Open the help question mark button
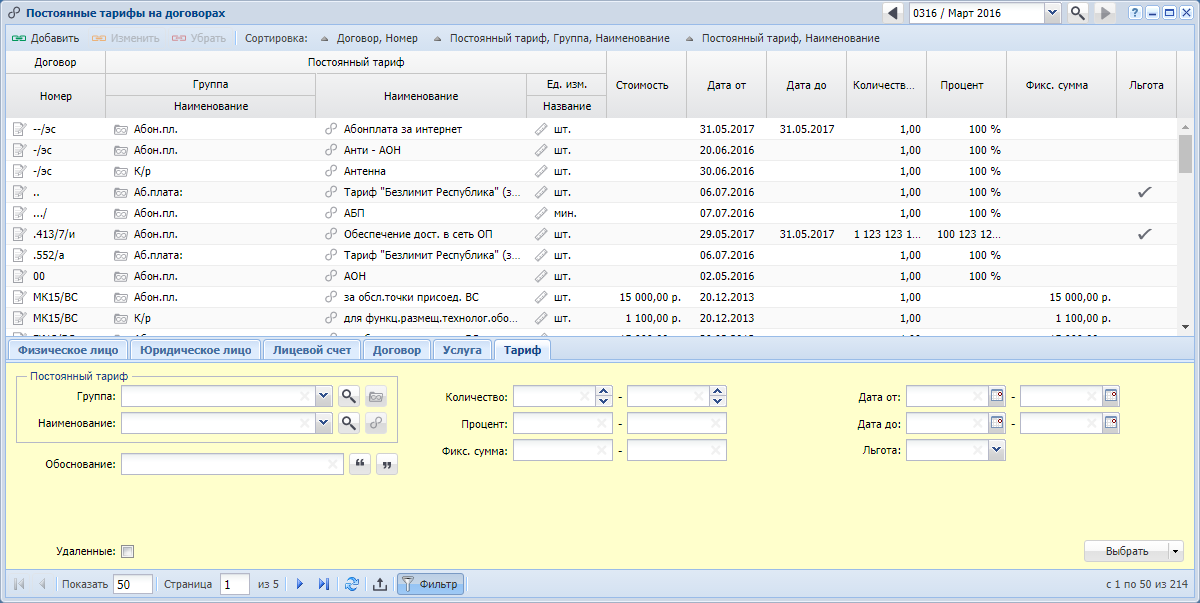This screenshot has height=603, width=1200. [1135, 13]
